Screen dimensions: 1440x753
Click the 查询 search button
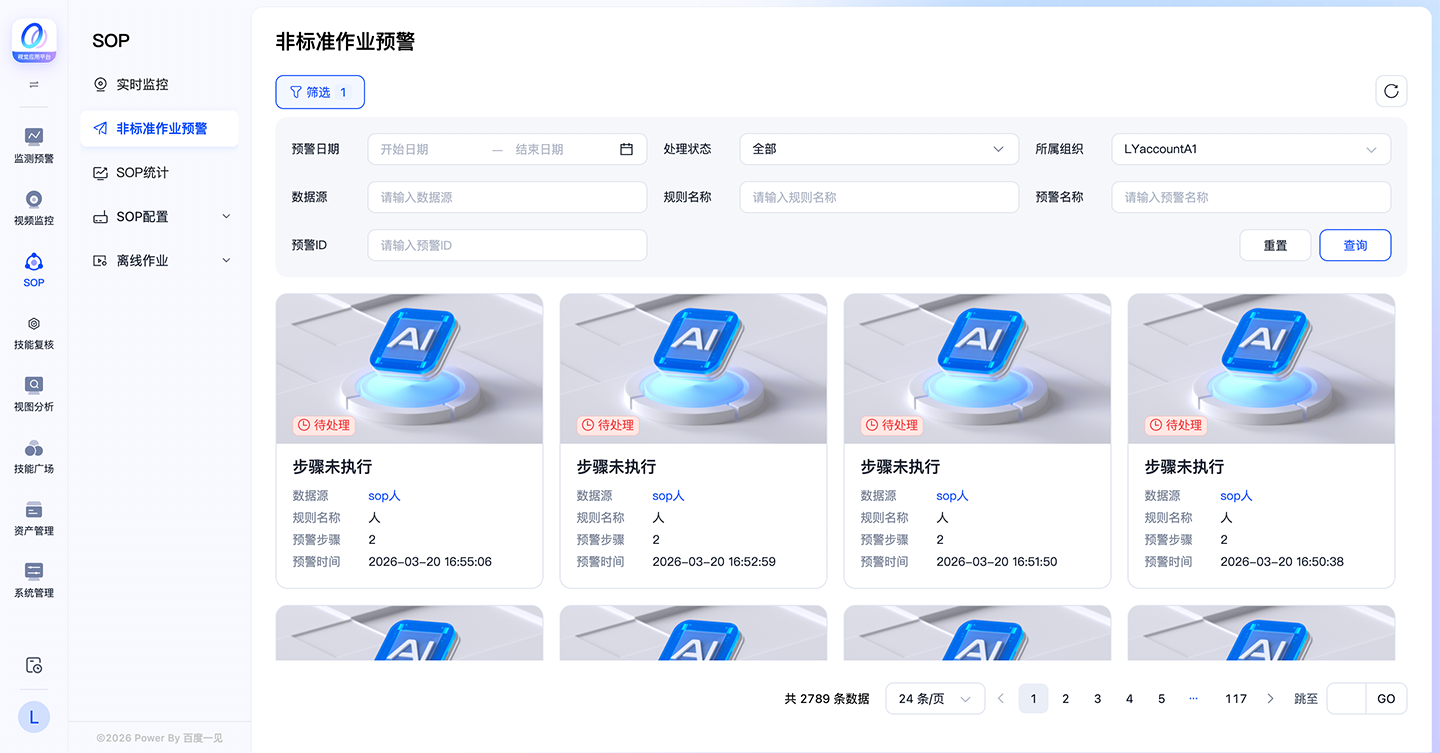pos(1355,245)
